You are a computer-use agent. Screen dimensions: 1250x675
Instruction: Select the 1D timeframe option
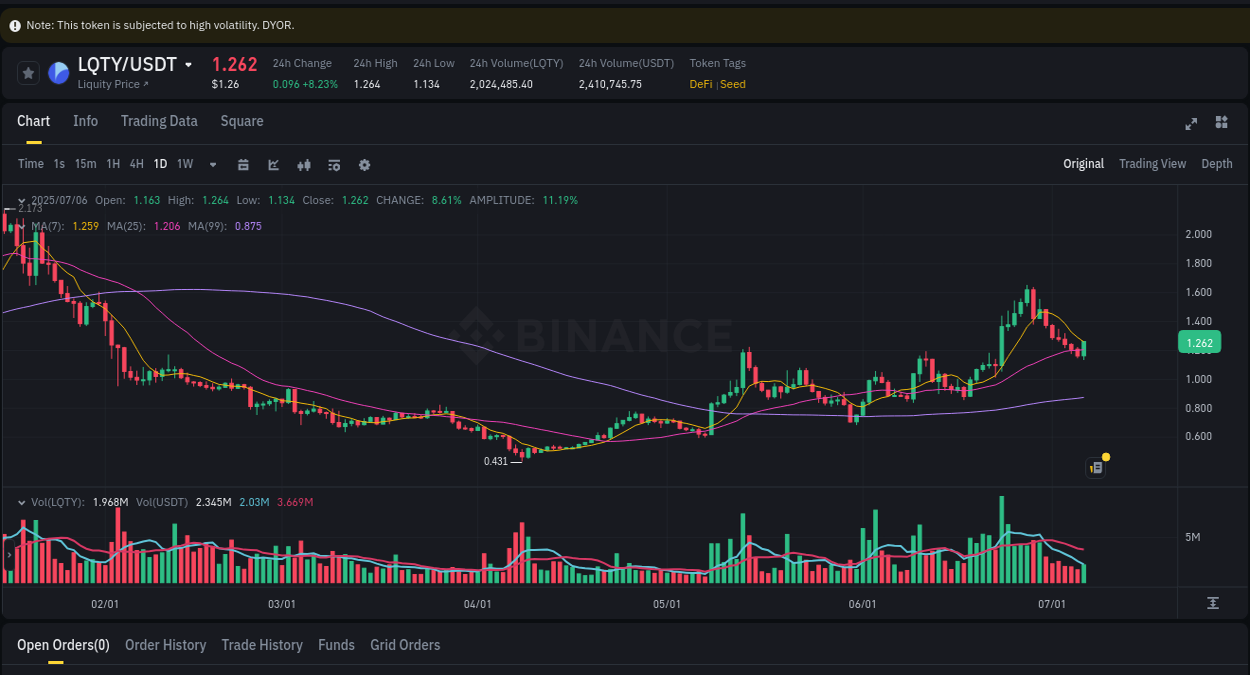click(x=160, y=164)
